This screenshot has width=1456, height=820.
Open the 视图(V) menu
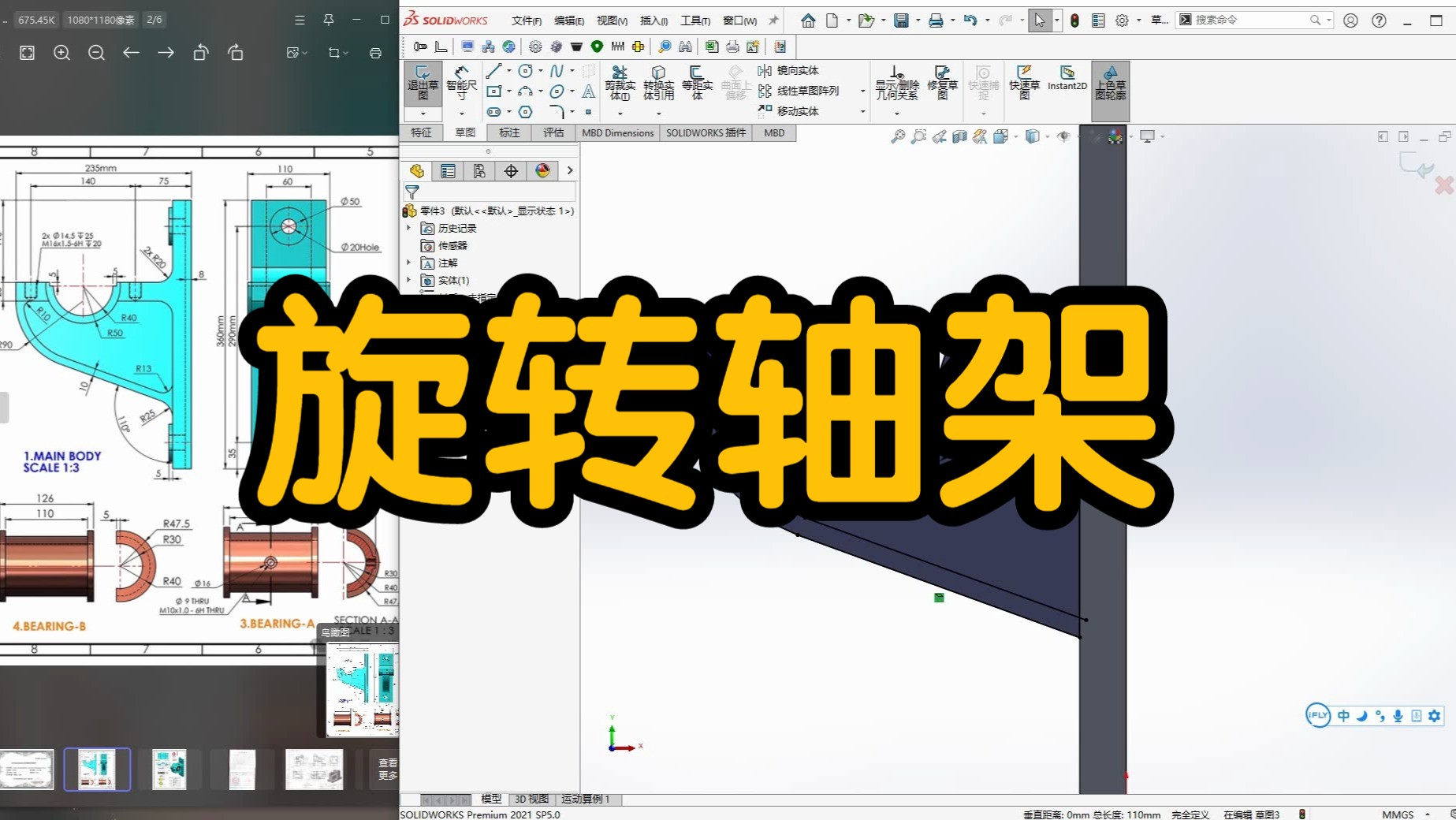coord(612,20)
